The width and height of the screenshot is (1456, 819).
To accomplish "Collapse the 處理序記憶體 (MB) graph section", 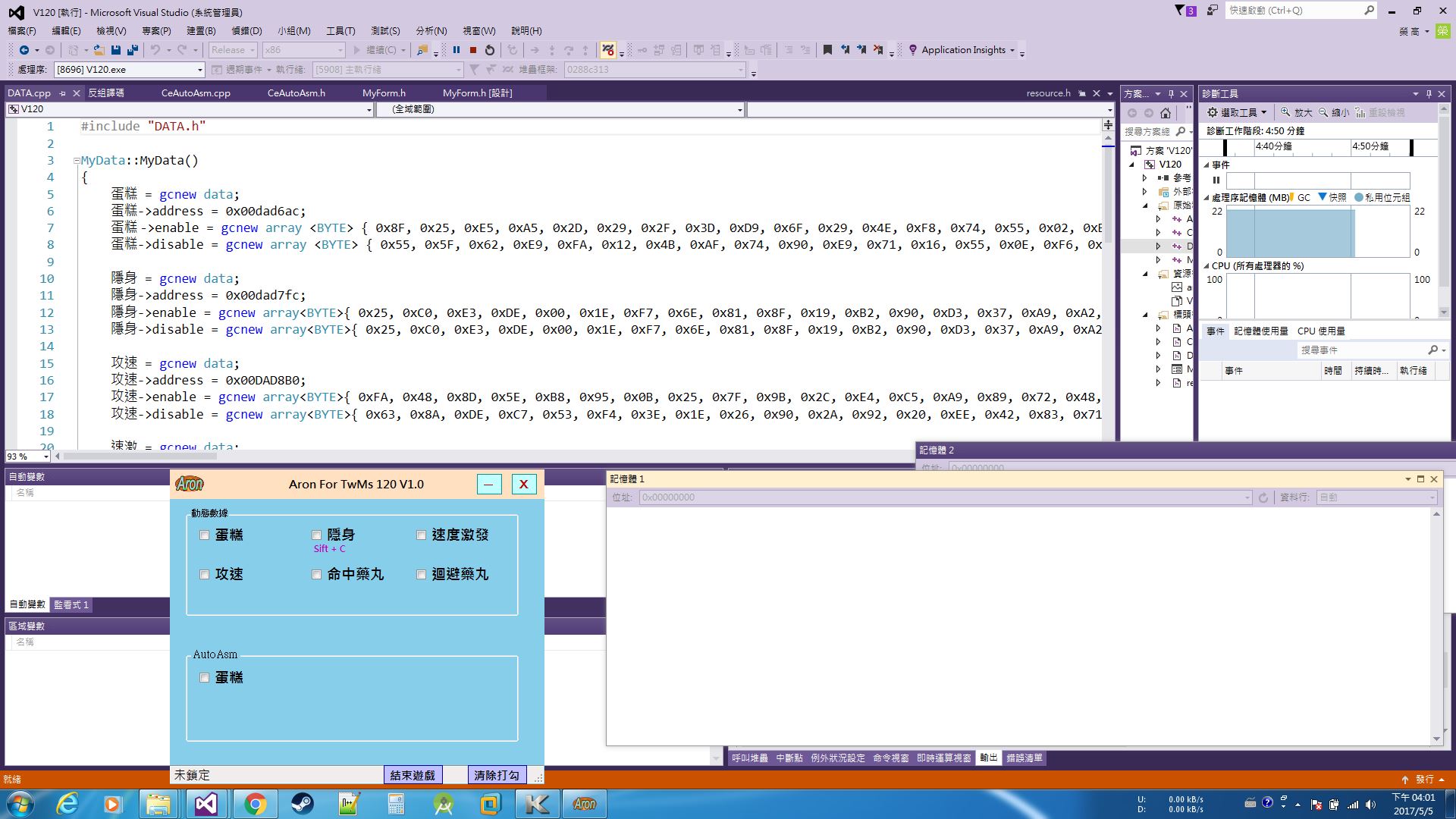I will 1207,197.
